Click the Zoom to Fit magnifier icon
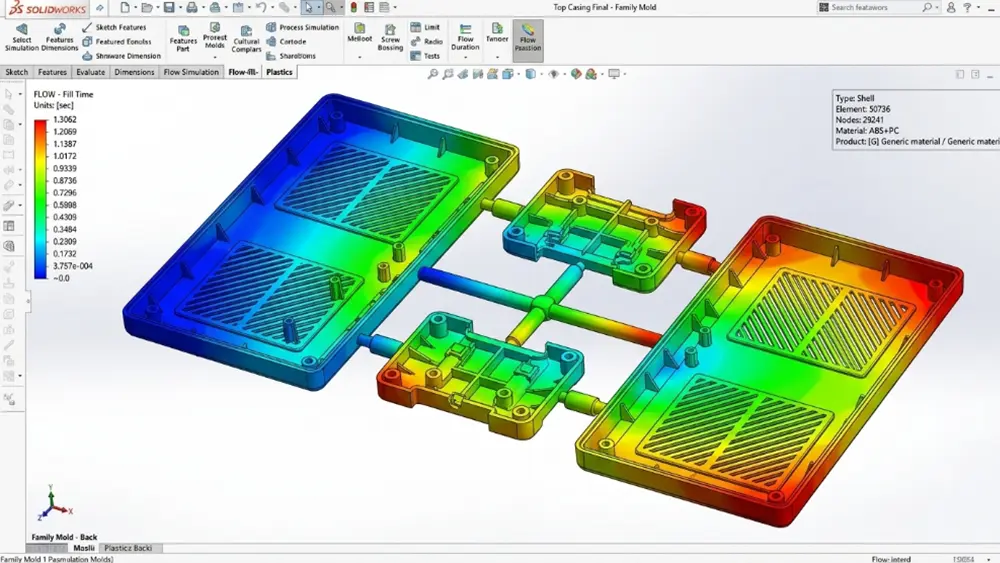Viewport: 1000px width, 563px height. 432,74
